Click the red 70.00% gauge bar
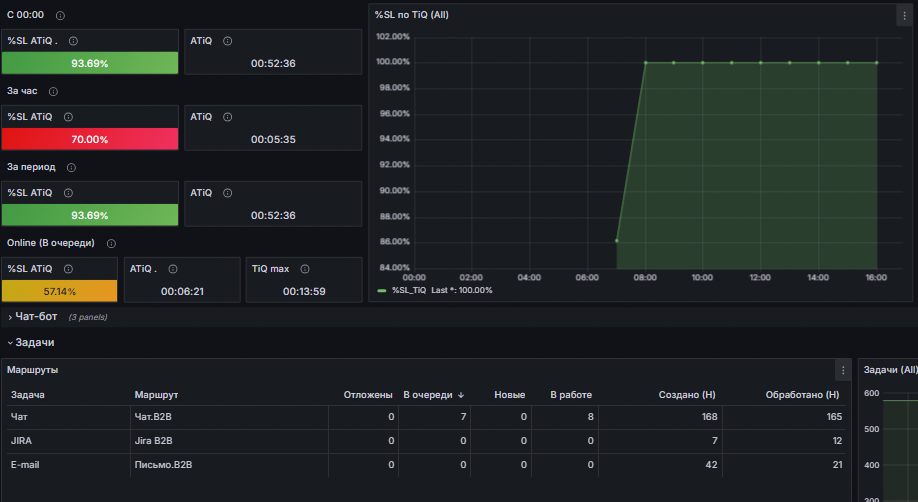 tap(90, 139)
